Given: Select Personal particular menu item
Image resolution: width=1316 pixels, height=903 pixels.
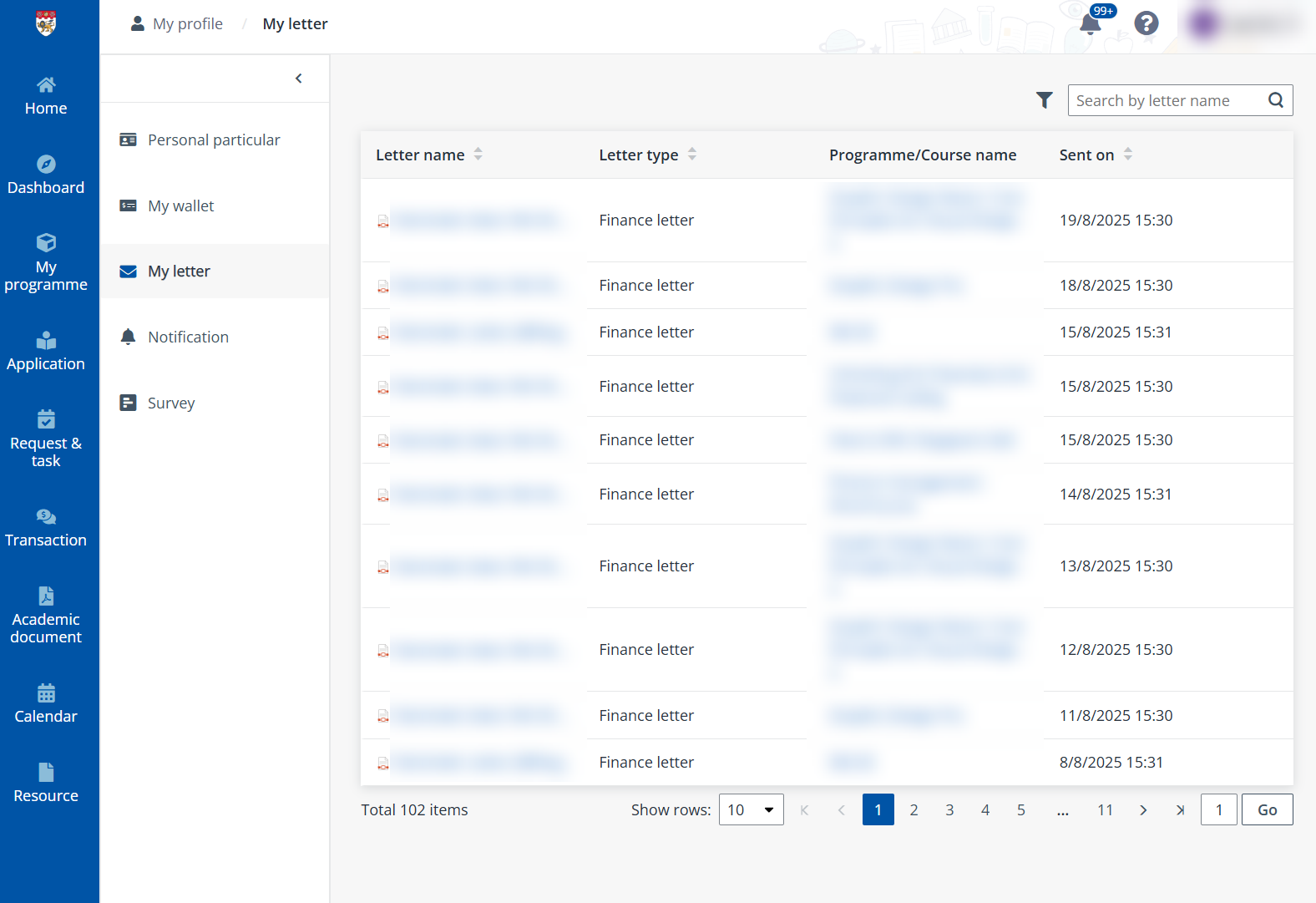Looking at the screenshot, I should coord(214,140).
